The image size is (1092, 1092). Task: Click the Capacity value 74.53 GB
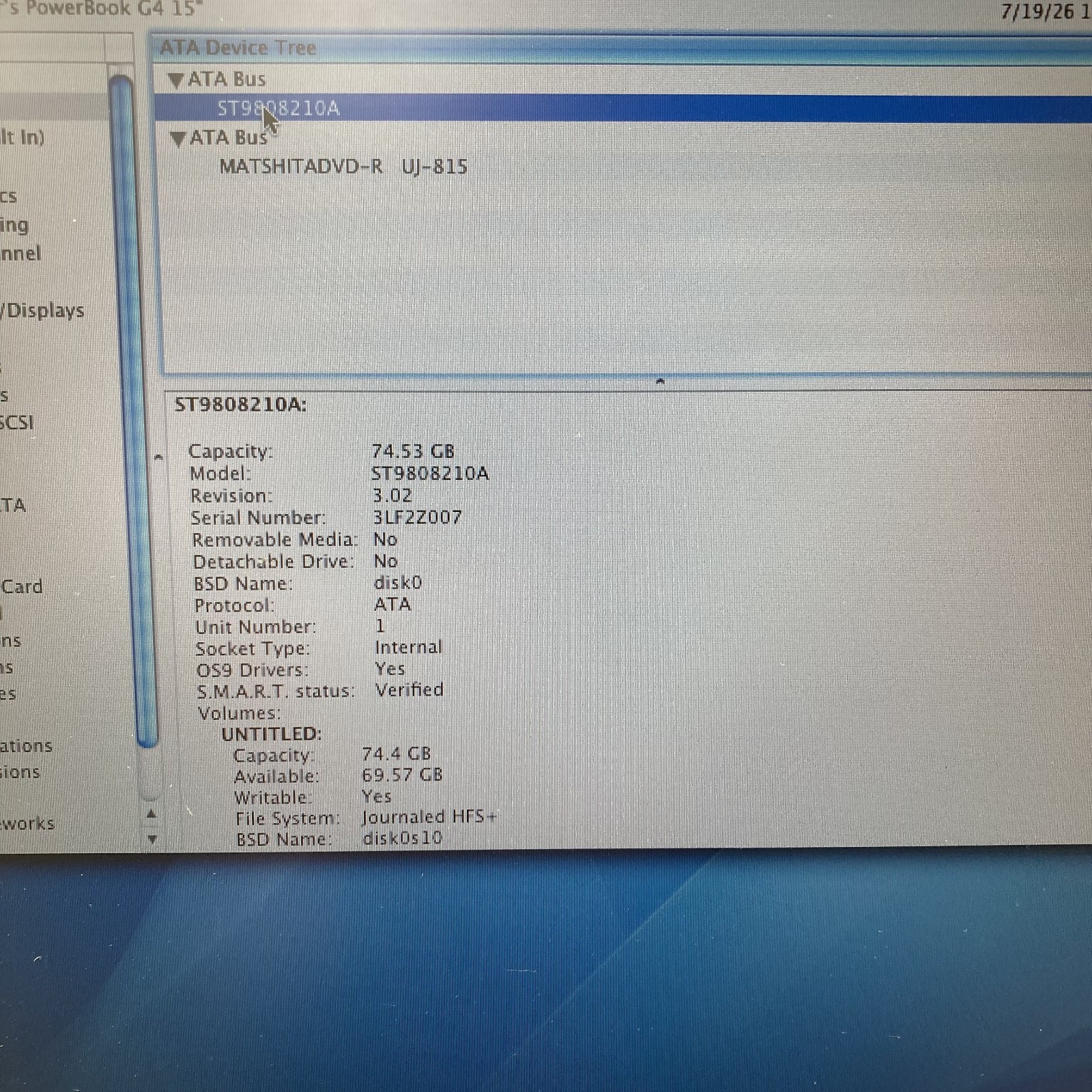pos(413,451)
